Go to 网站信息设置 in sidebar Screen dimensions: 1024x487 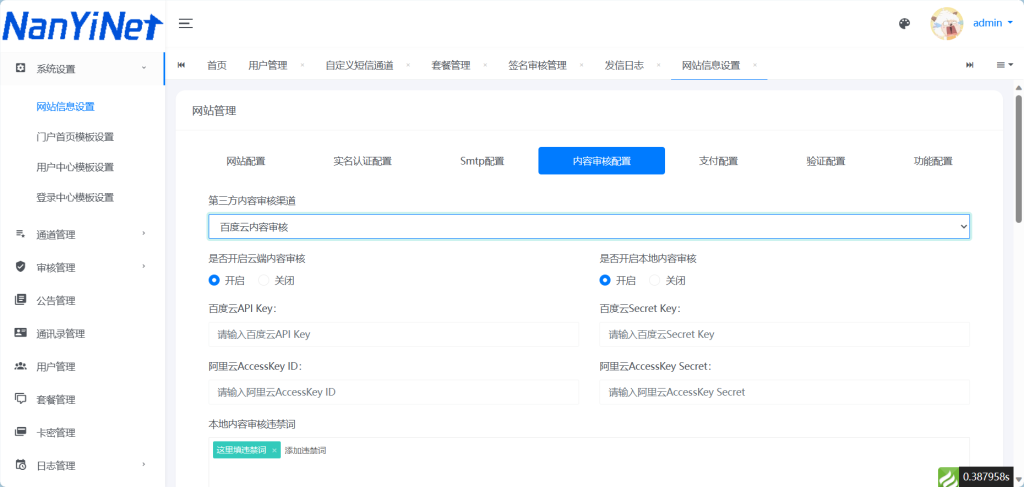click(x=65, y=106)
